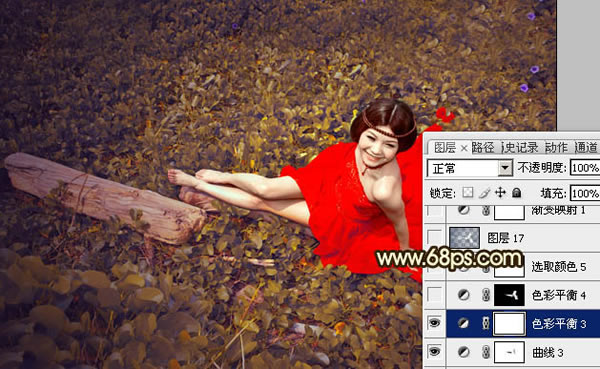Screen dimensions: 600x369
Task: Click mask link icon of 色彩平衡 4
Action: coord(486,295)
